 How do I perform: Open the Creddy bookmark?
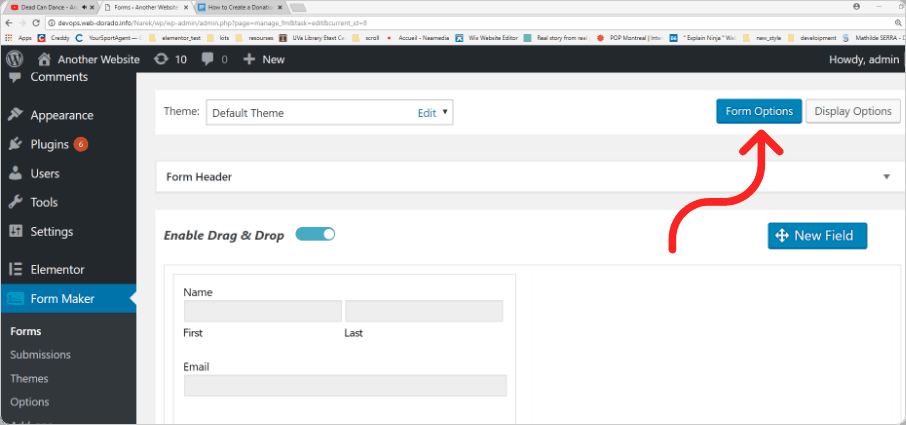tap(52, 38)
